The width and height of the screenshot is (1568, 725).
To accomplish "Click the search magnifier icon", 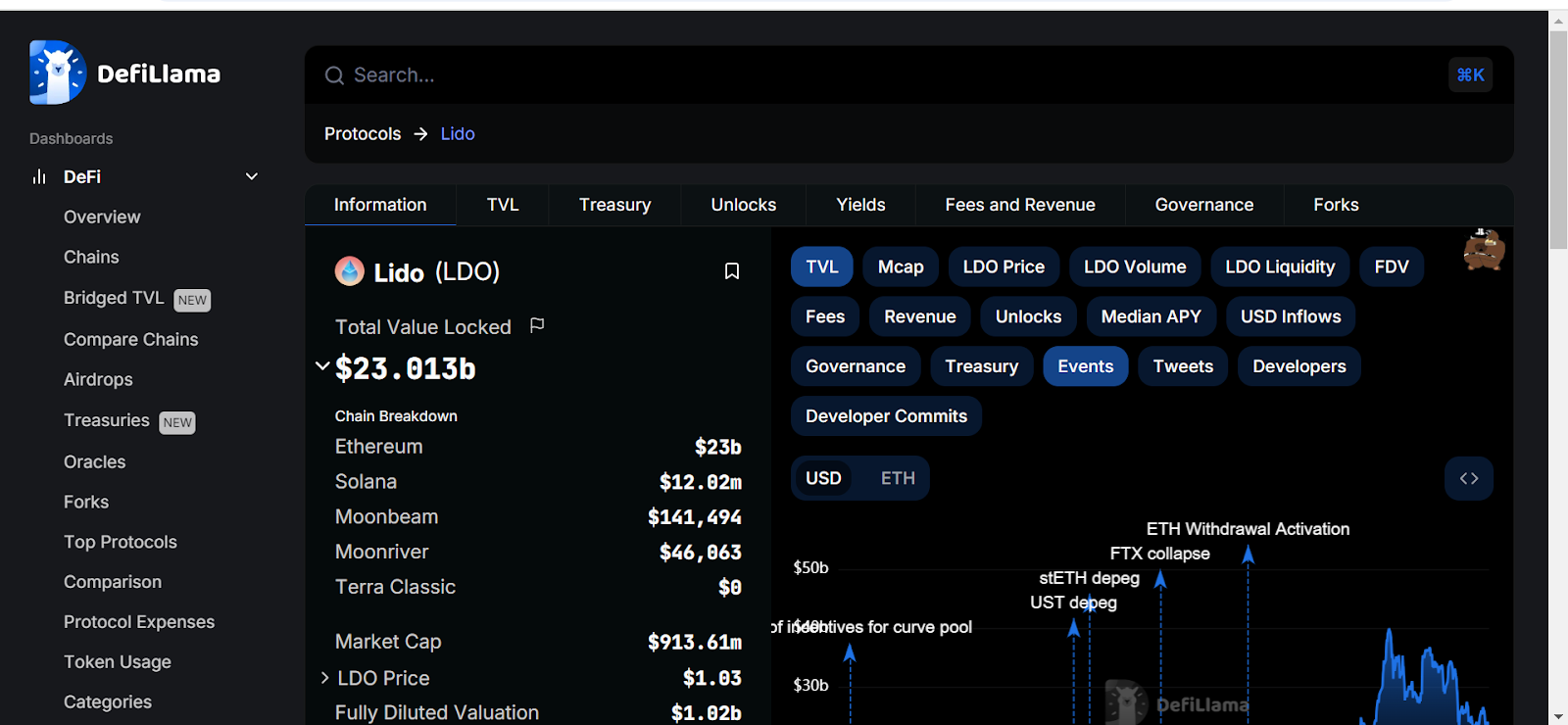I will tap(334, 75).
